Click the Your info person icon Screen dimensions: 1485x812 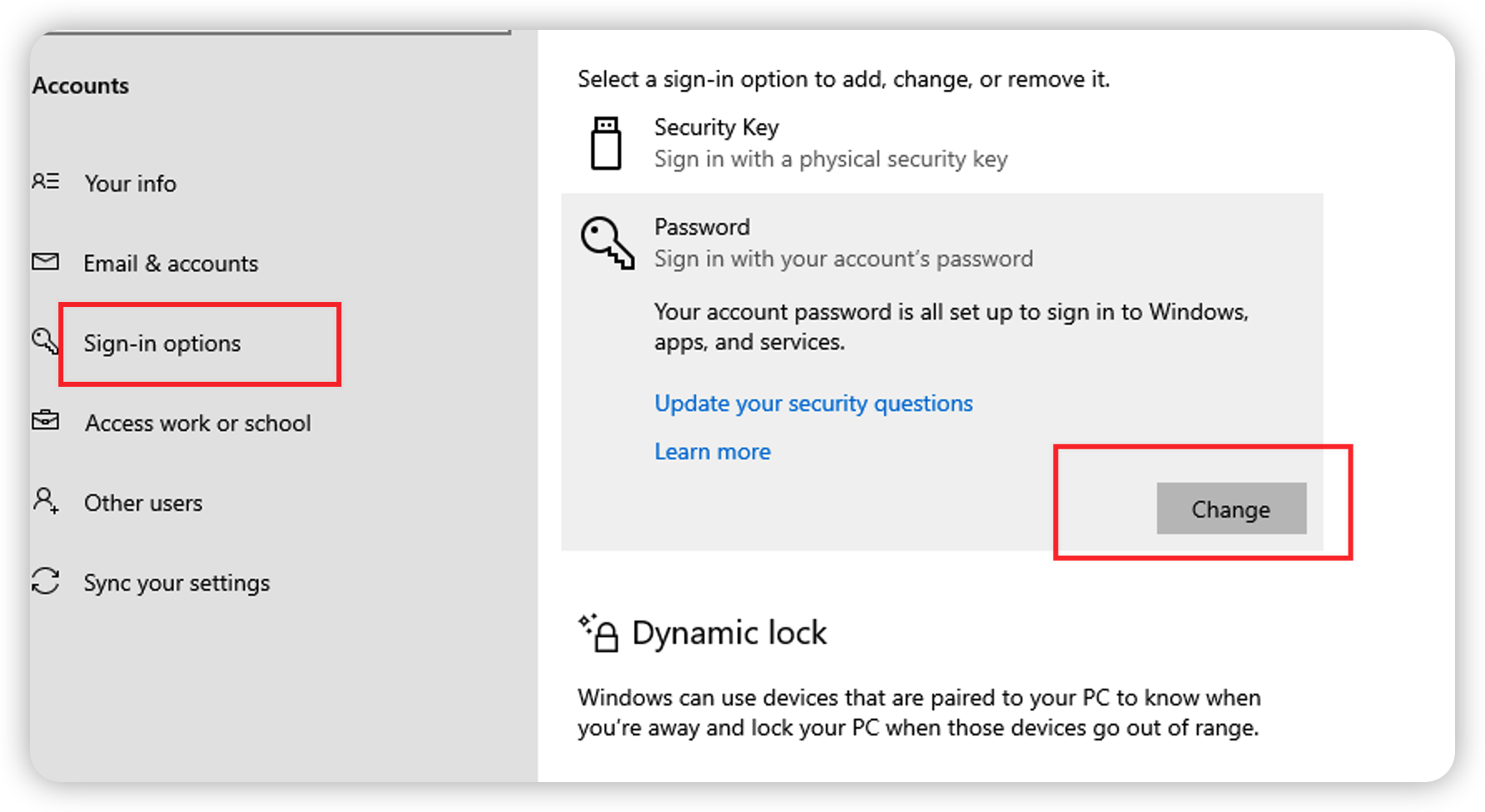[x=46, y=181]
